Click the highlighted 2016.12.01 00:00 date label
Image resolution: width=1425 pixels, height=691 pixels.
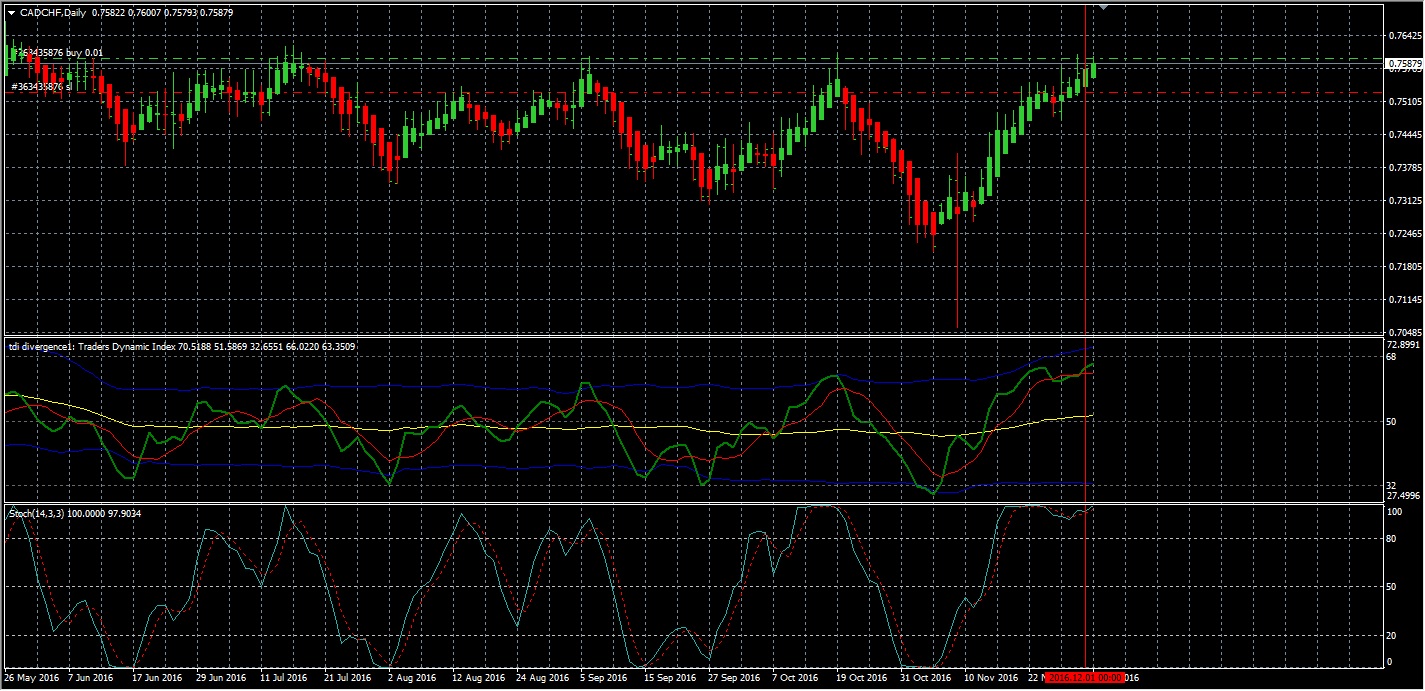pos(1084,678)
